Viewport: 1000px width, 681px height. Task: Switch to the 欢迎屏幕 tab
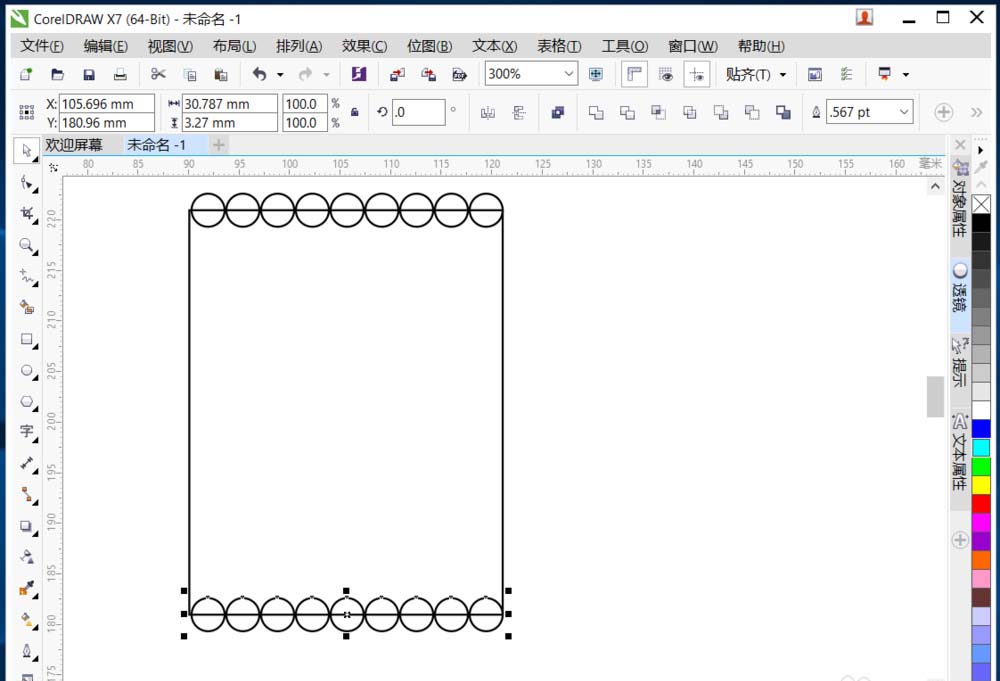[75, 144]
